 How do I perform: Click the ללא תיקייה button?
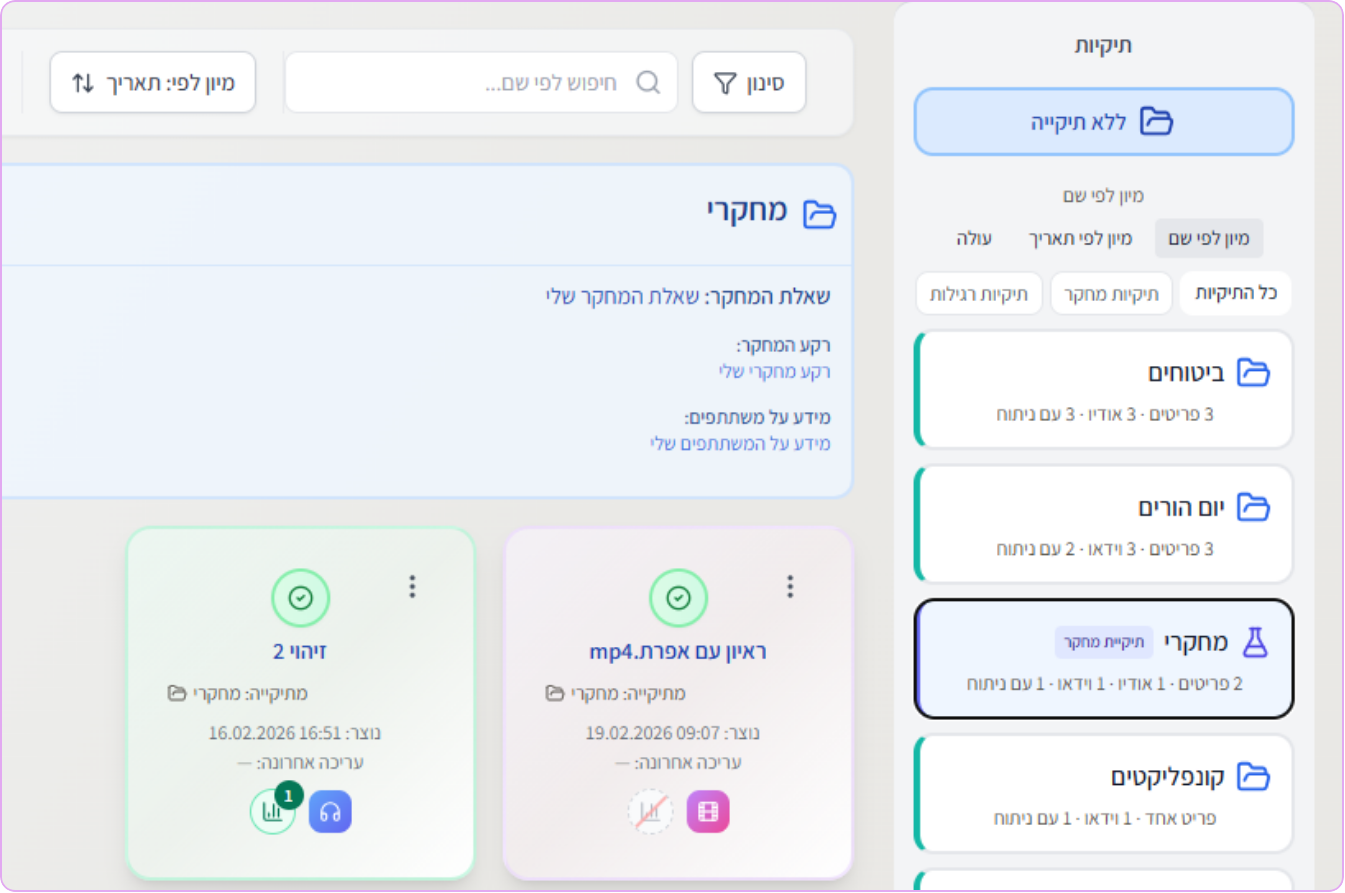(x=1104, y=120)
